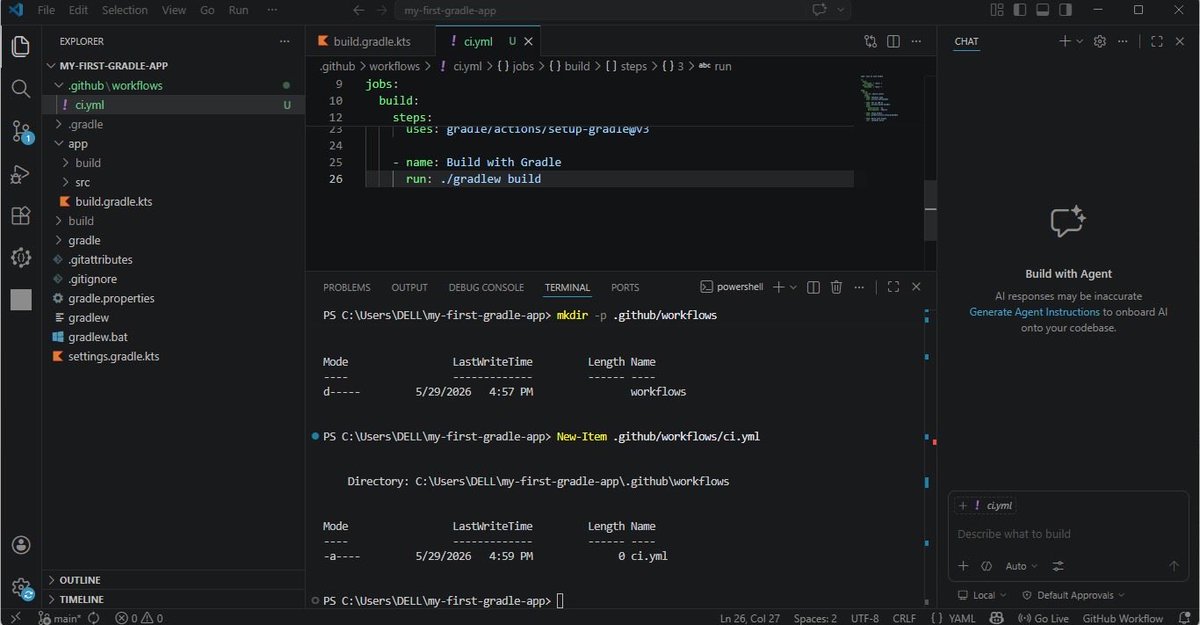This screenshot has width=1200, height=625.
Task: Click the split editor right icon
Action: point(893,42)
